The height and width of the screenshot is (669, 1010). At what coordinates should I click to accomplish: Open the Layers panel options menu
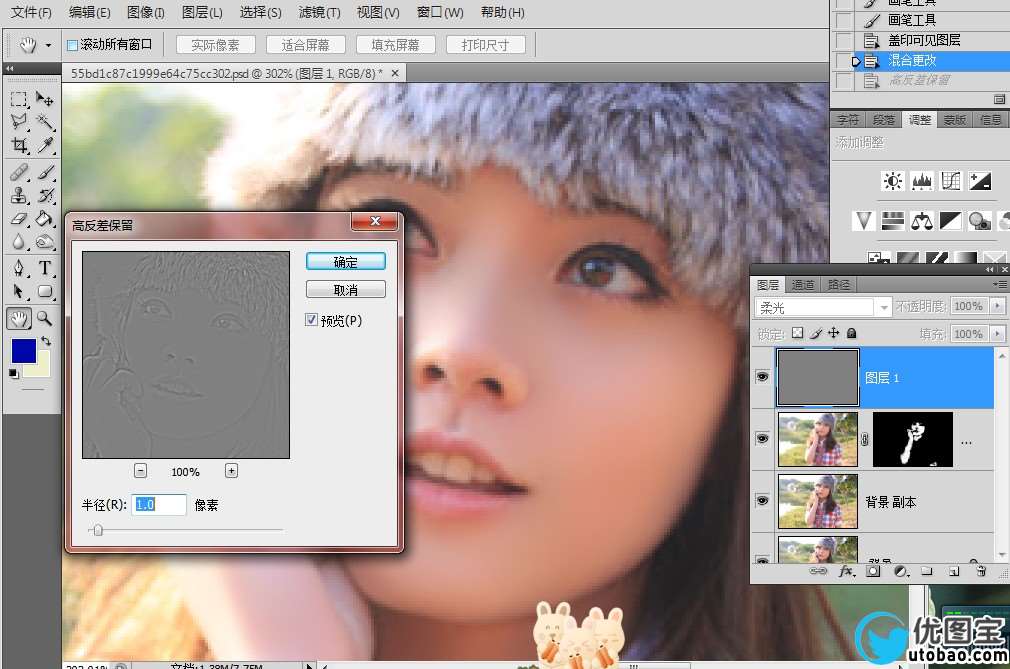(x=999, y=284)
